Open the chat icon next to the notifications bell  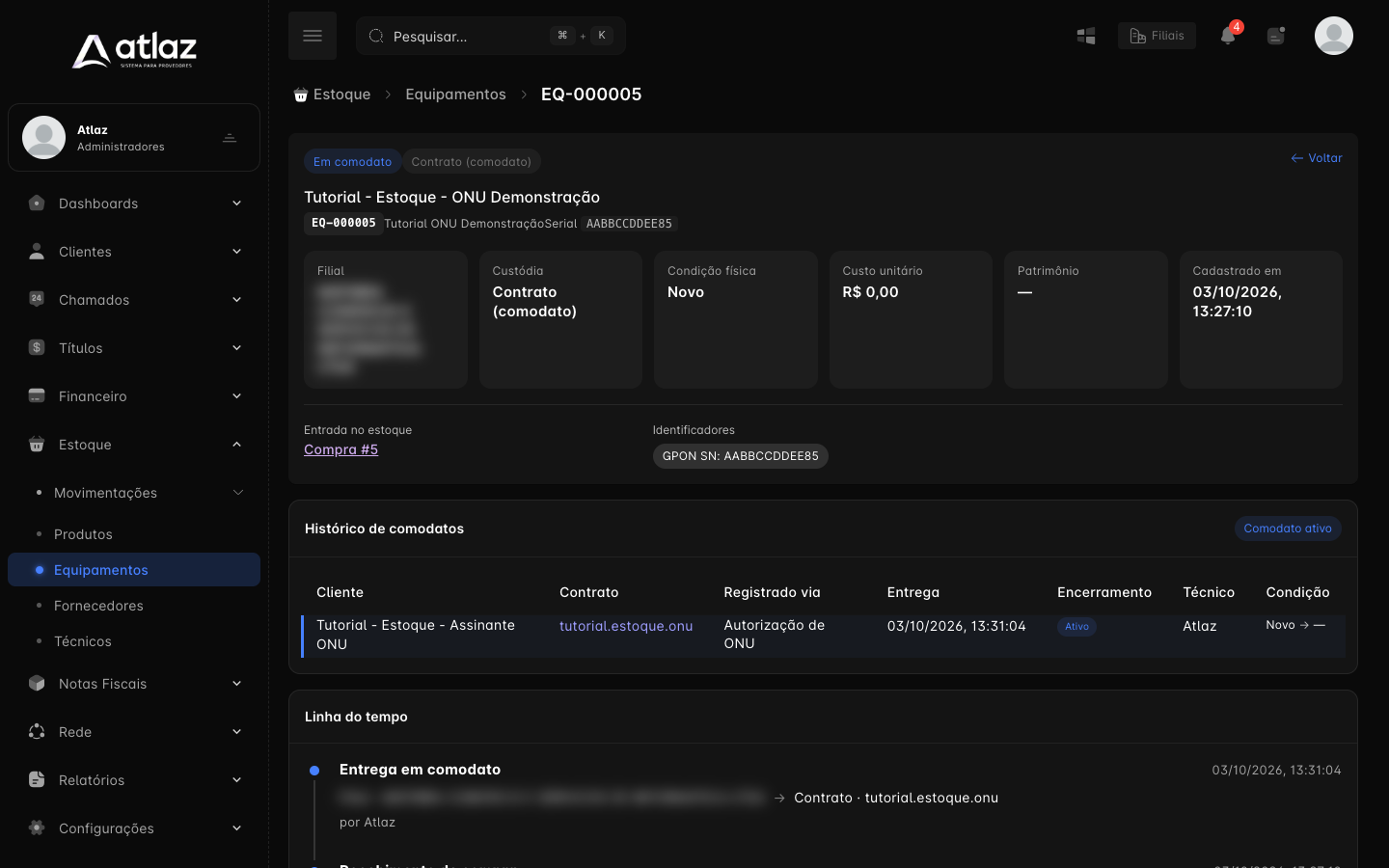coord(1276,36)
